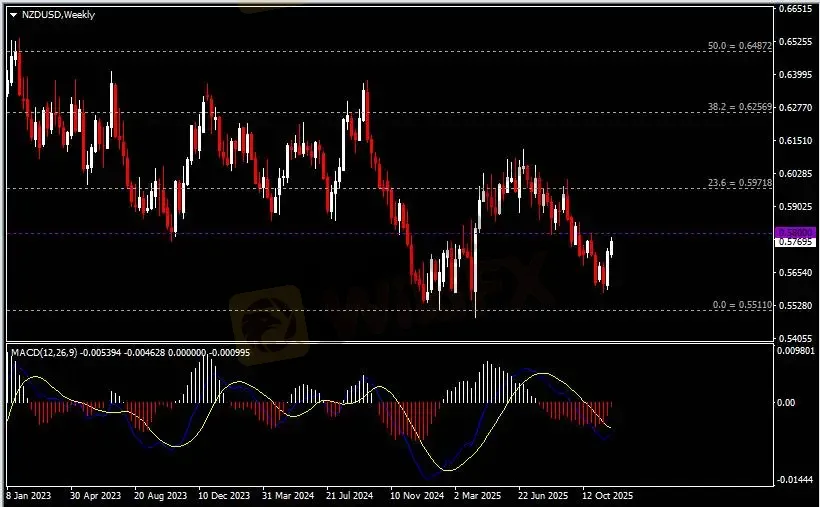Click the 0.66515 value on price scale

coord(795,9)
